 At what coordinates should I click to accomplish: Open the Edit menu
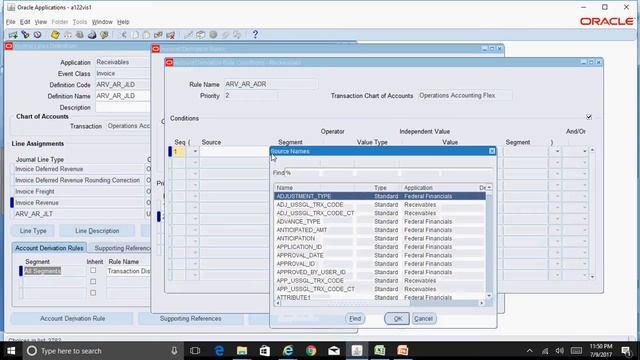click(25, 22)
